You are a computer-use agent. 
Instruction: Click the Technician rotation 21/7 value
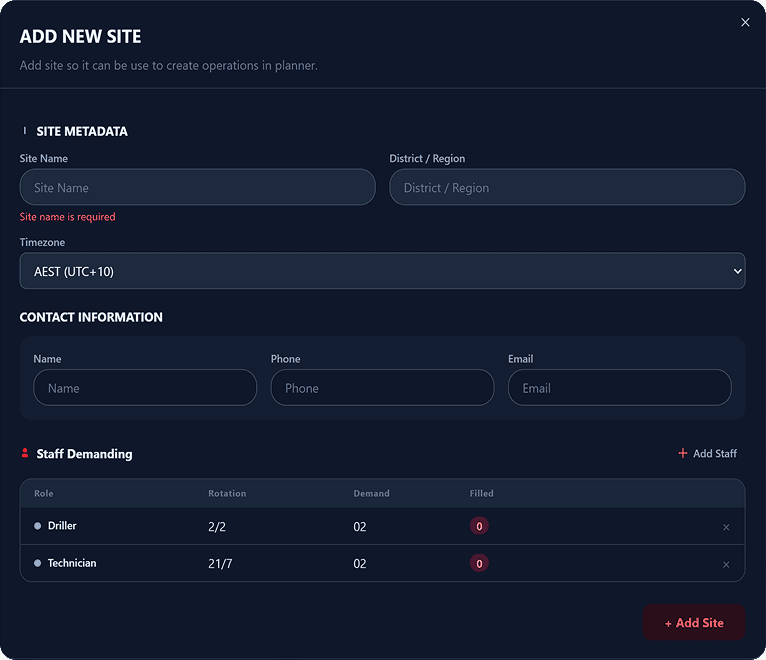[220, 564]
